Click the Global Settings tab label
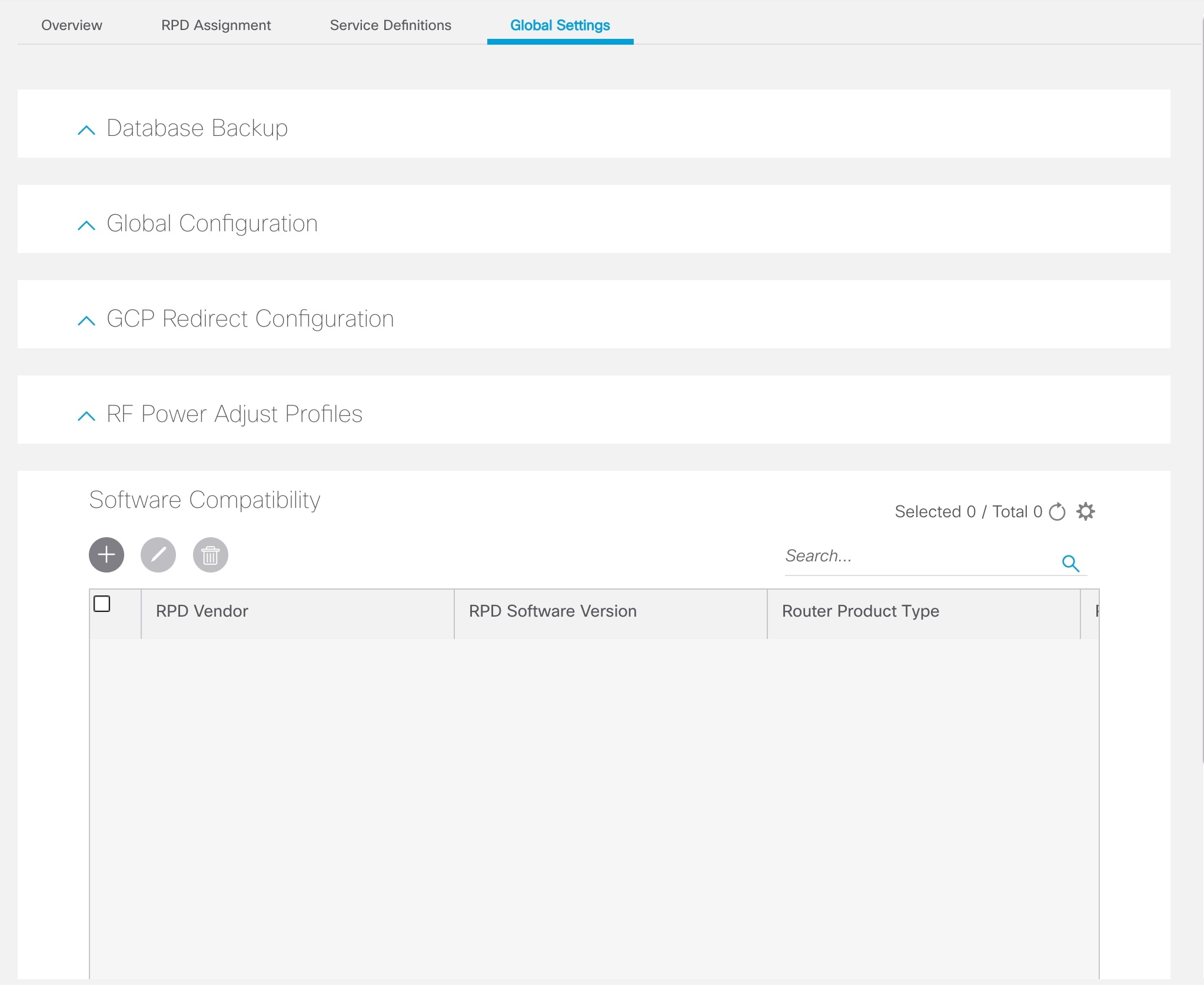Screen dimensions: 1204x985 (559, 25)
